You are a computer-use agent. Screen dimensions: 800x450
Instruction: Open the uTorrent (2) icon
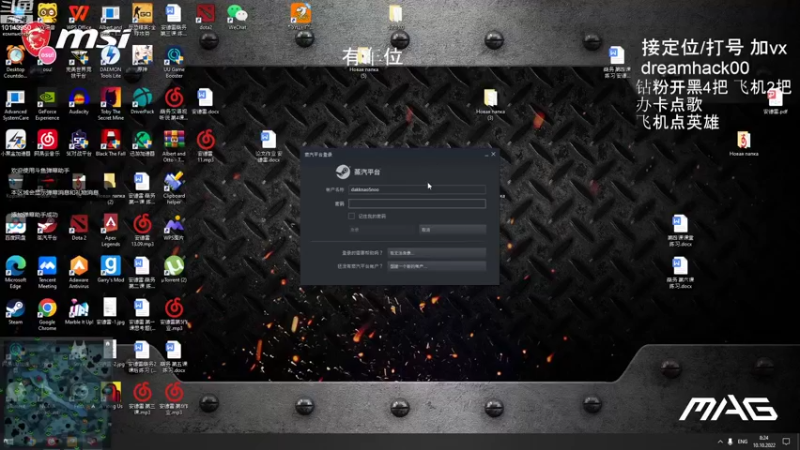174,269
